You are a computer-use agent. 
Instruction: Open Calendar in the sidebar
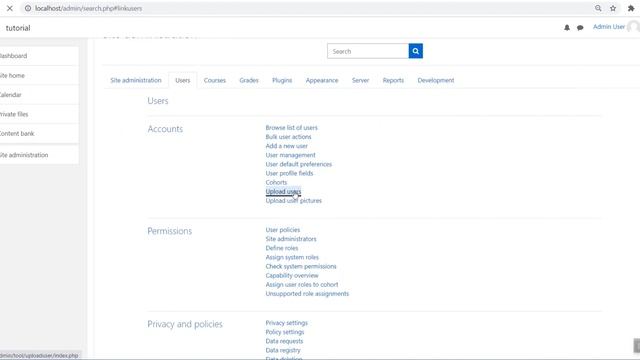click(x=39, y=95)
